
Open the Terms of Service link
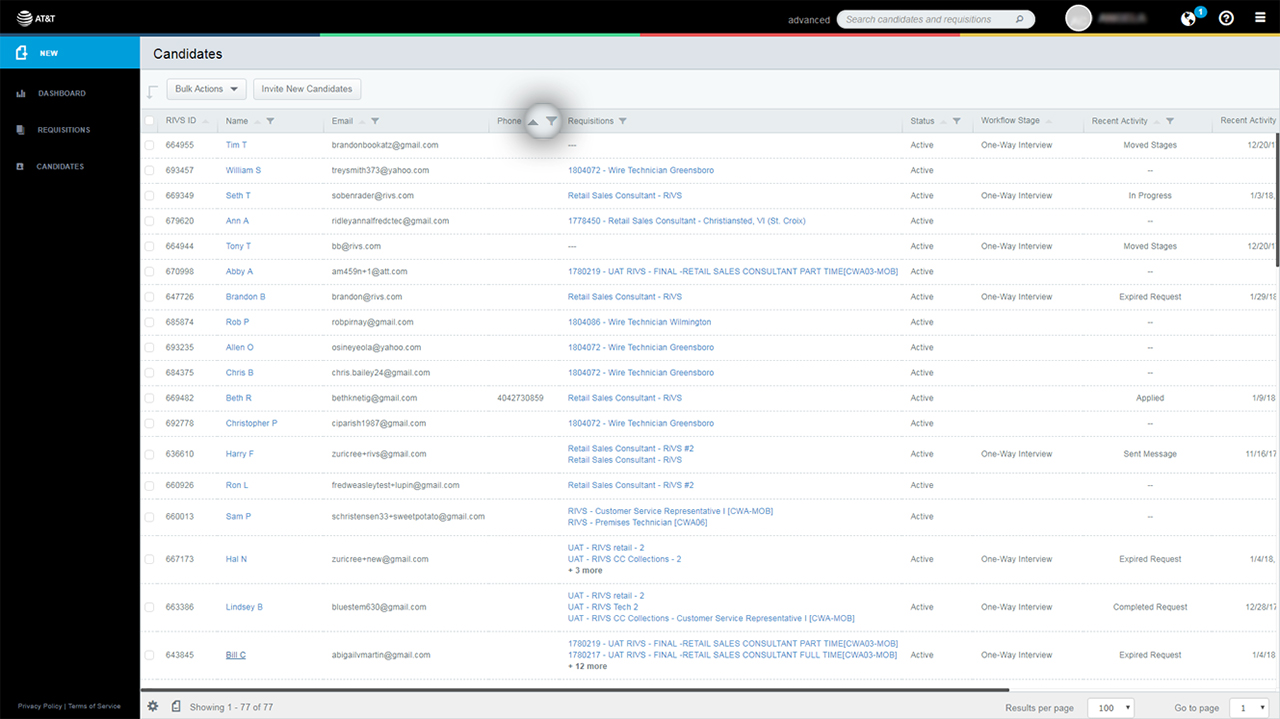tap(94, 706)
